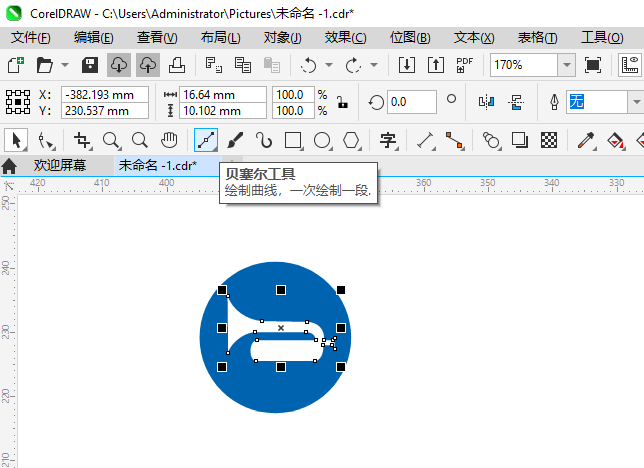
Task: Select the Parallel Dimension tool
Action: tap(426, 141)
